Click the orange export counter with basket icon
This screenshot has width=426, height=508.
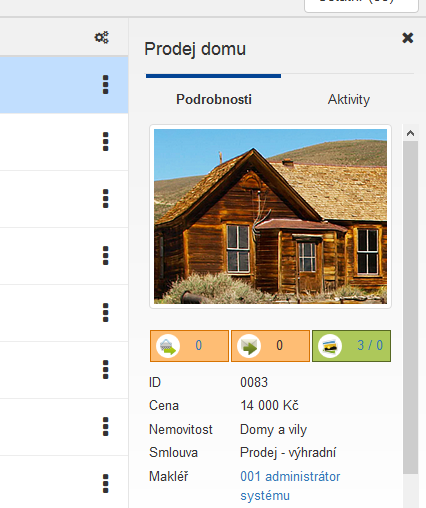pyautogui.click(x=189, y=346)
